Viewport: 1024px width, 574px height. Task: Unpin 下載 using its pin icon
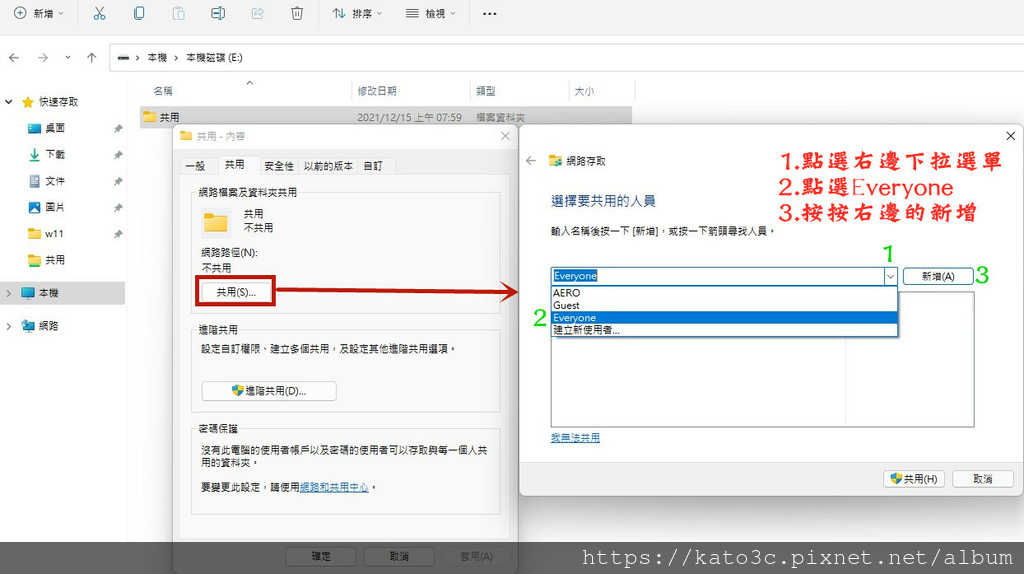(x=118, y=155)
